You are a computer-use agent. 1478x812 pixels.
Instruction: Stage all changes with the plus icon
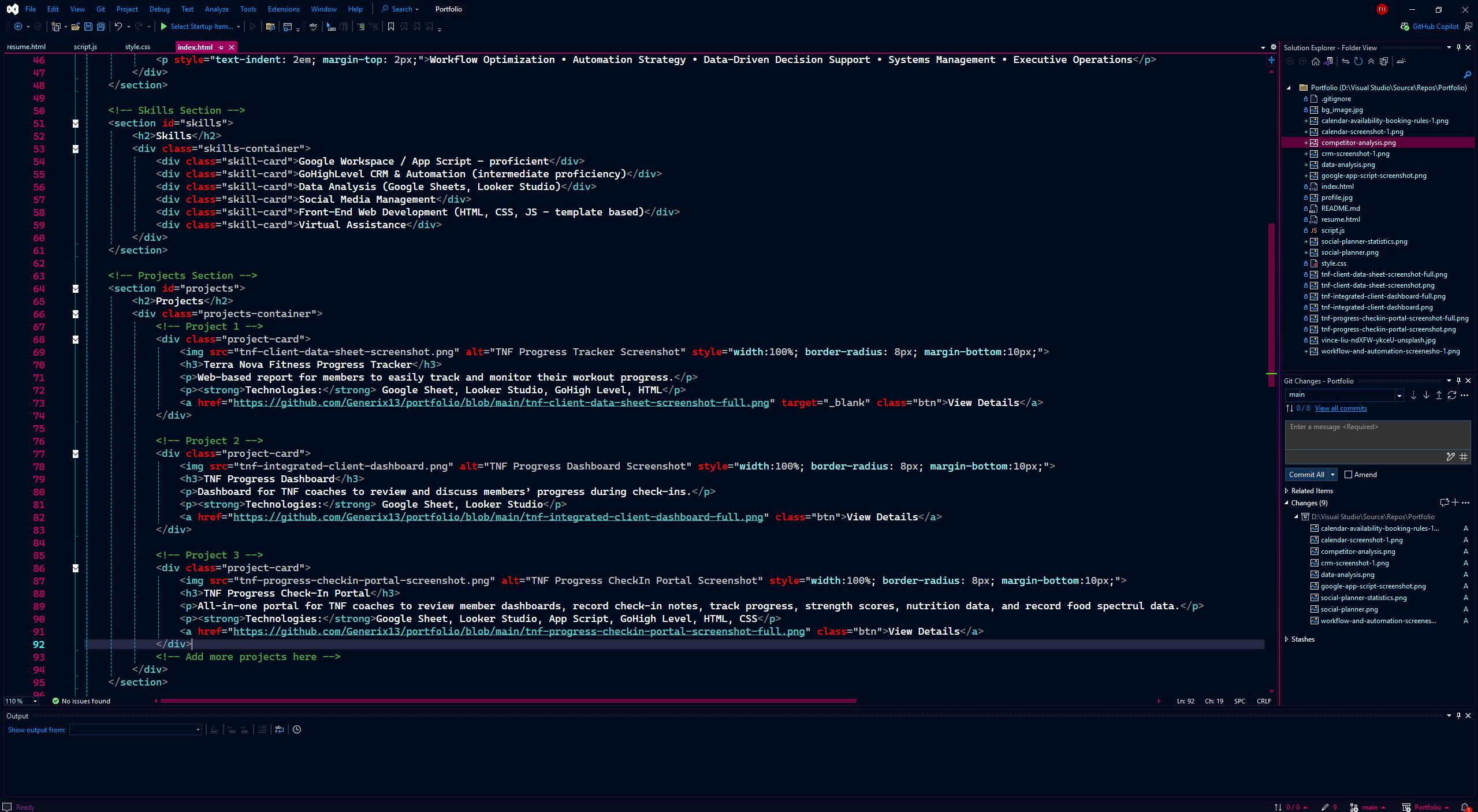1455,503
